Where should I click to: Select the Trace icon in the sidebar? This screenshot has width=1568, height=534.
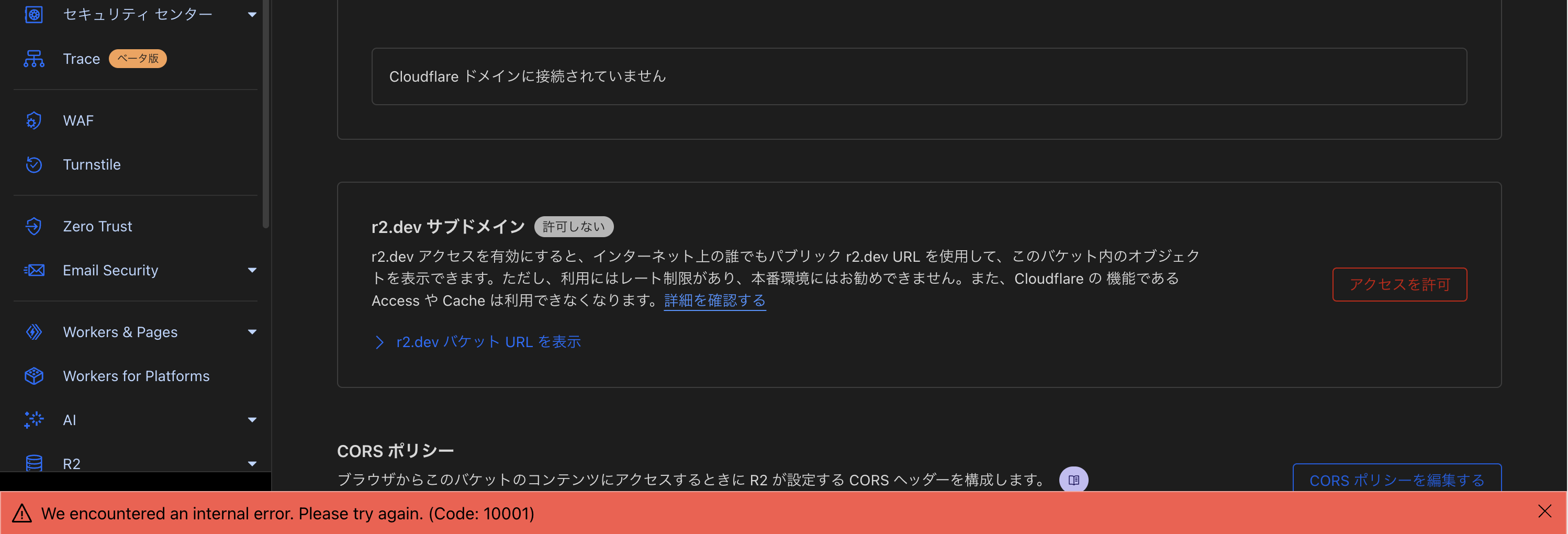tap(33, 59)
